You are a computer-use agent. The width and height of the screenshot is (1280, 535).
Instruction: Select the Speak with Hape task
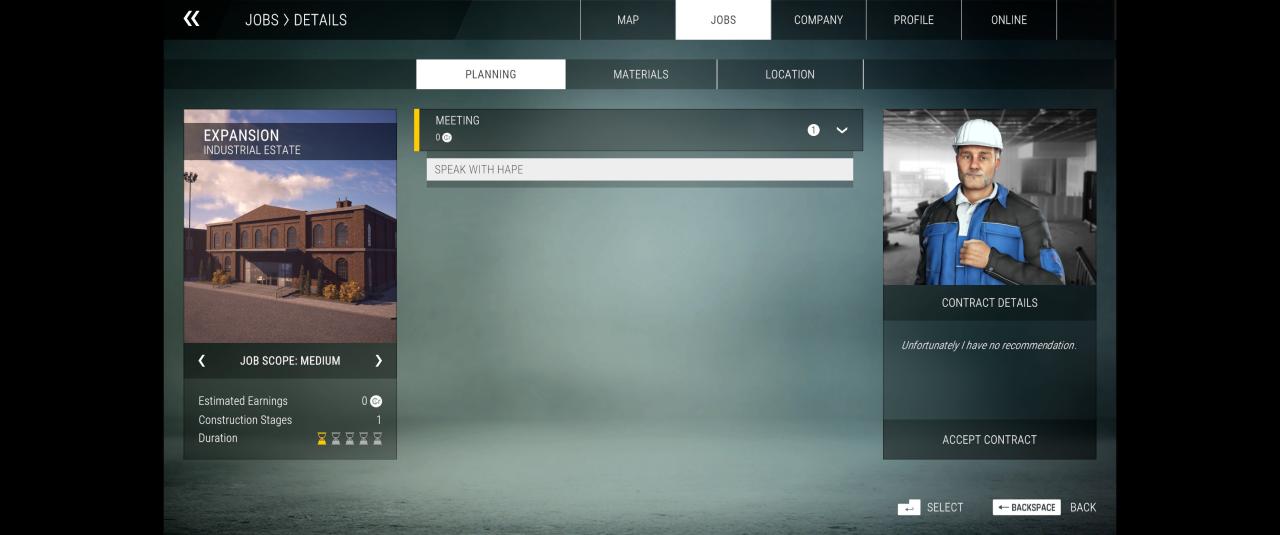pos(640,170)
